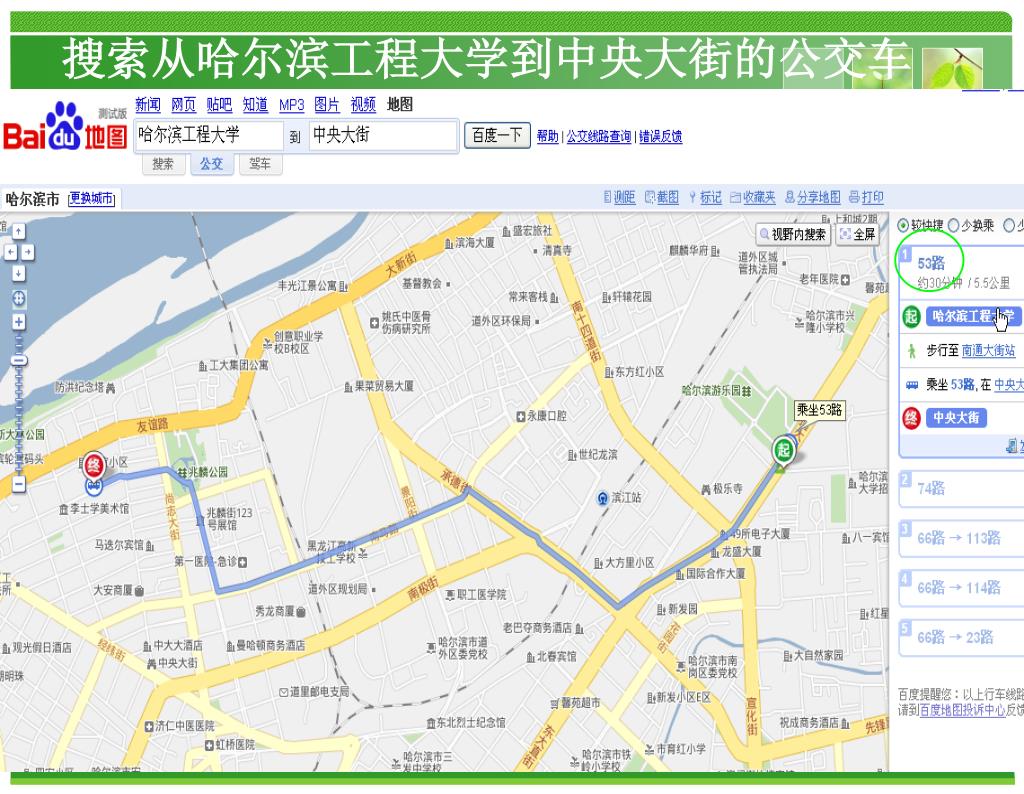
Task: Zoom in with the plus button
Action: click(x=19, y=323)
